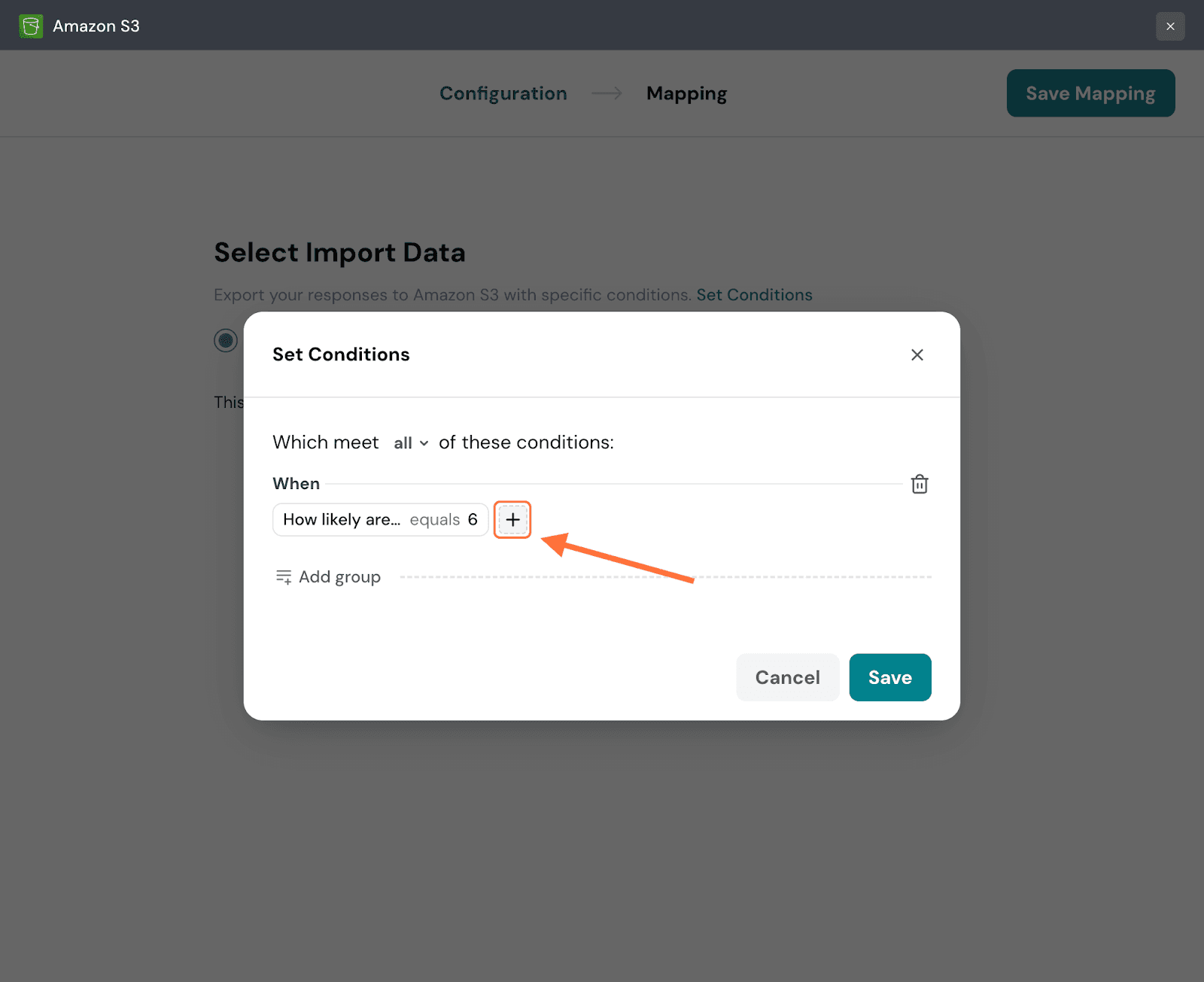Save the conditions in the dialog
This screenshot has width=1204, height=982.
[889, 677]
